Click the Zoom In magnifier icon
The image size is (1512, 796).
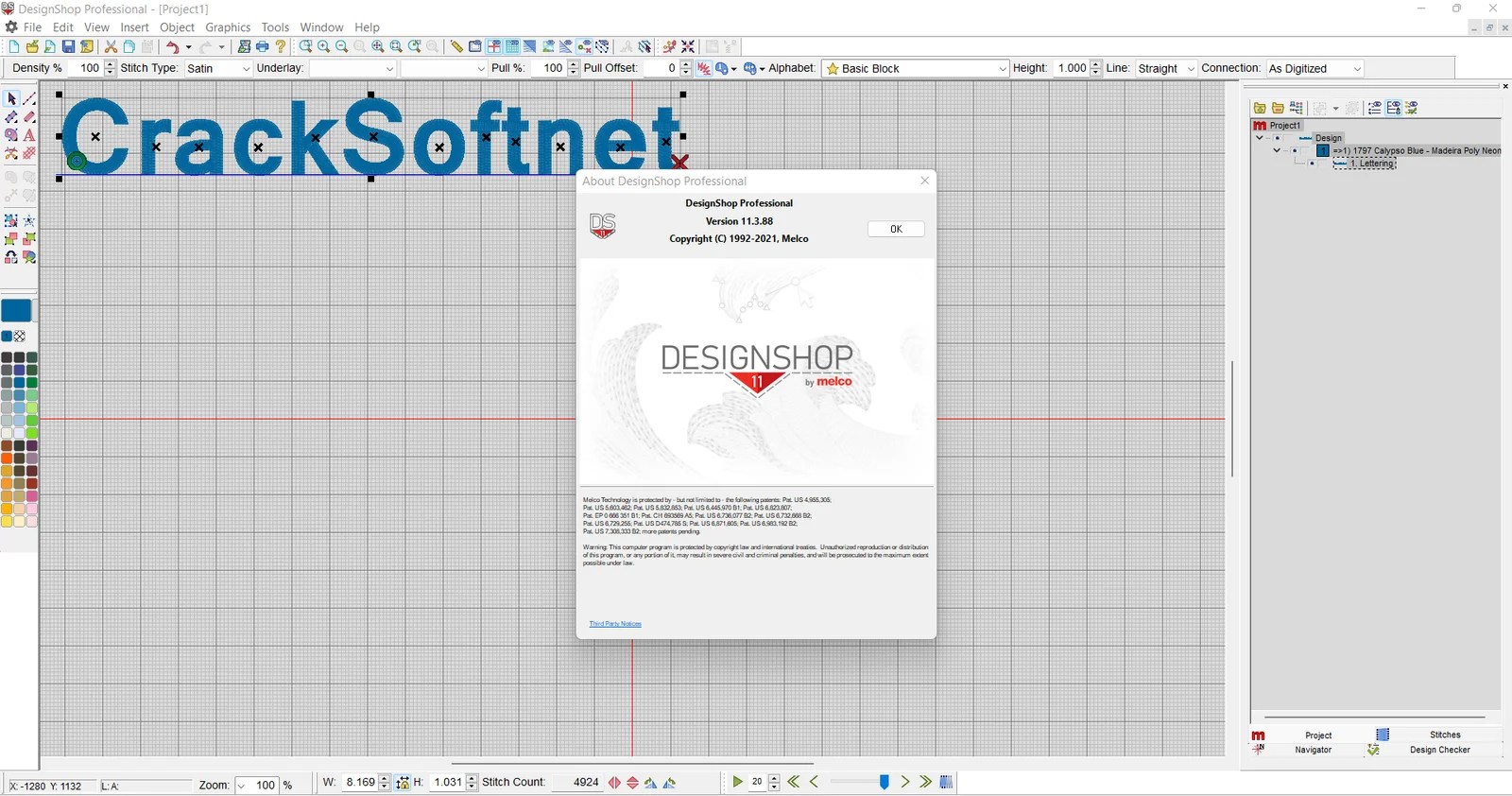324,46
